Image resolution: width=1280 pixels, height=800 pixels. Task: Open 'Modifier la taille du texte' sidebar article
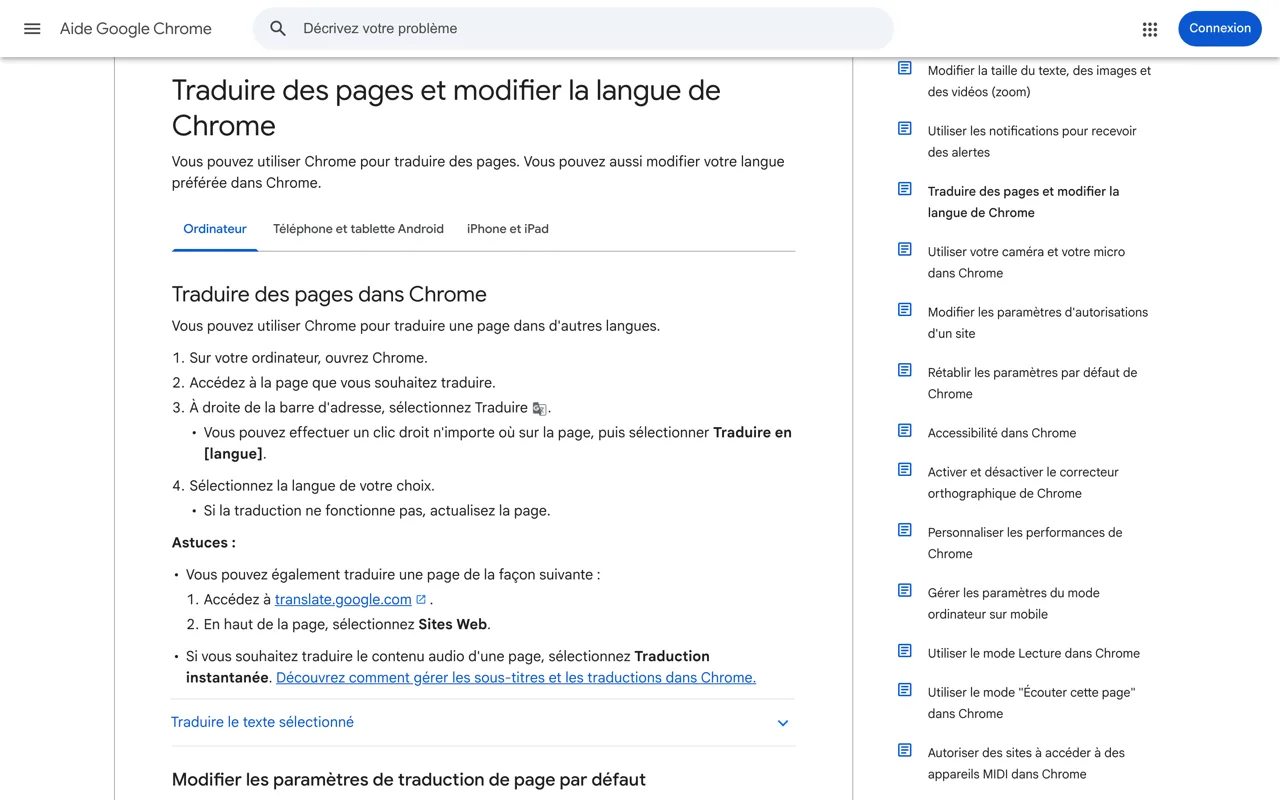pyautogui.click(x=1039, y=81)
